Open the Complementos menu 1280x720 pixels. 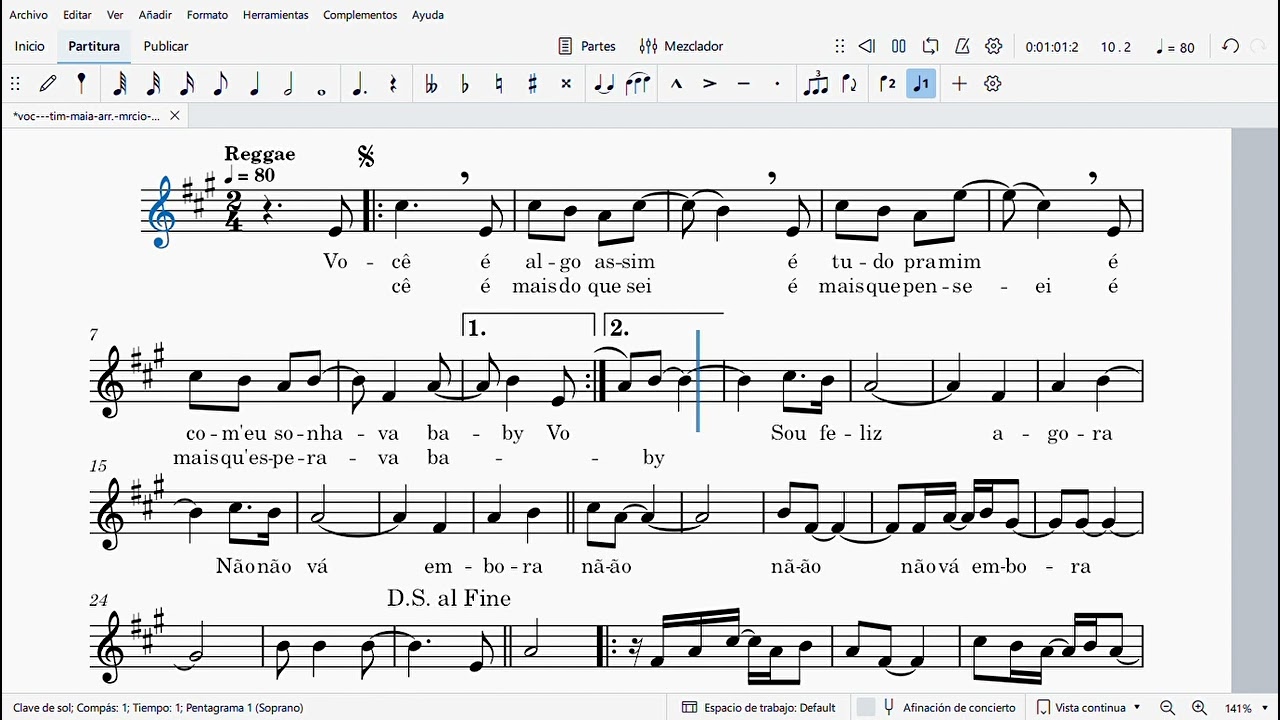coord(360,15)
